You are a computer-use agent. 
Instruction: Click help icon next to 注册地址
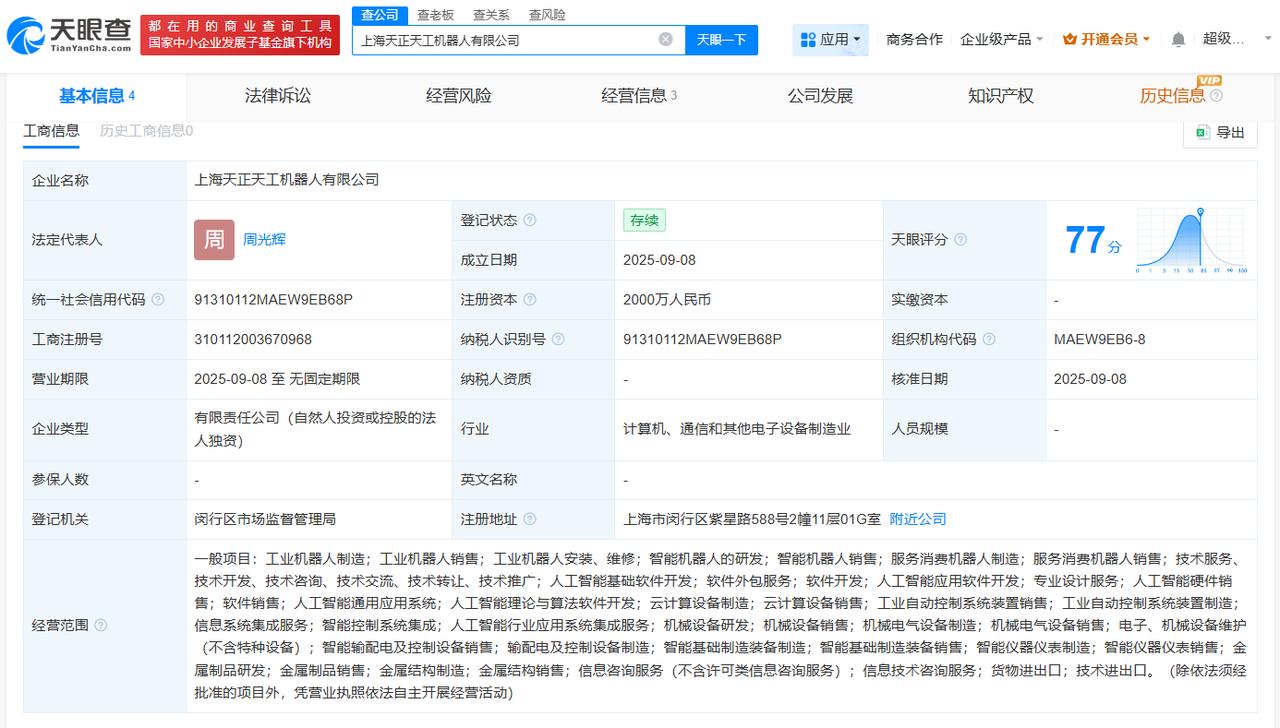(530, 520)
